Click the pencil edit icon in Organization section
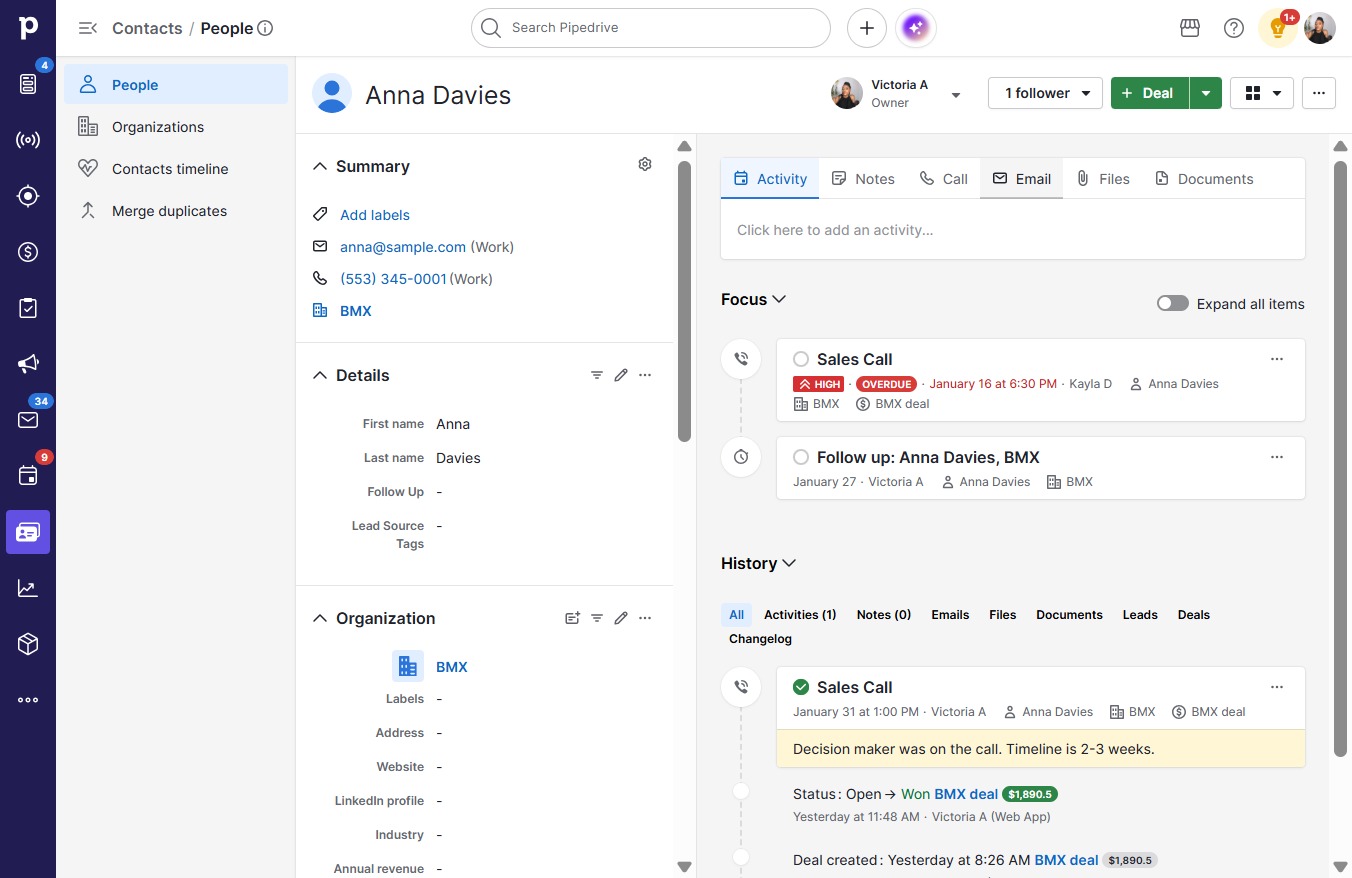Screen dimensions: 1352x878 621,618
